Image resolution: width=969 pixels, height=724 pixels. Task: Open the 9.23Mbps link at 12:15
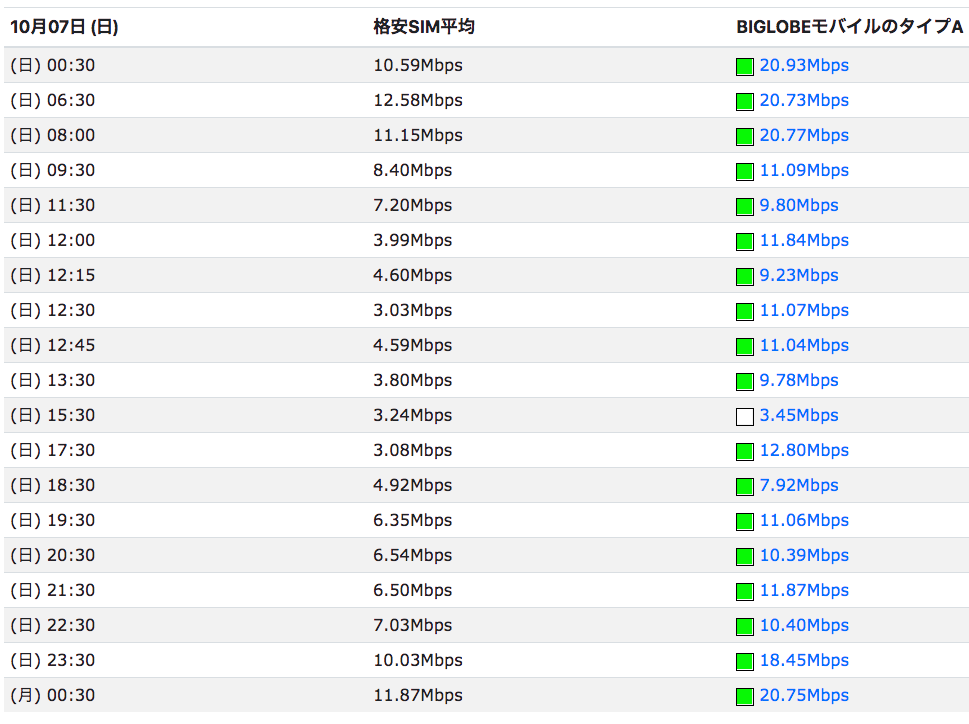click(799, 276)
